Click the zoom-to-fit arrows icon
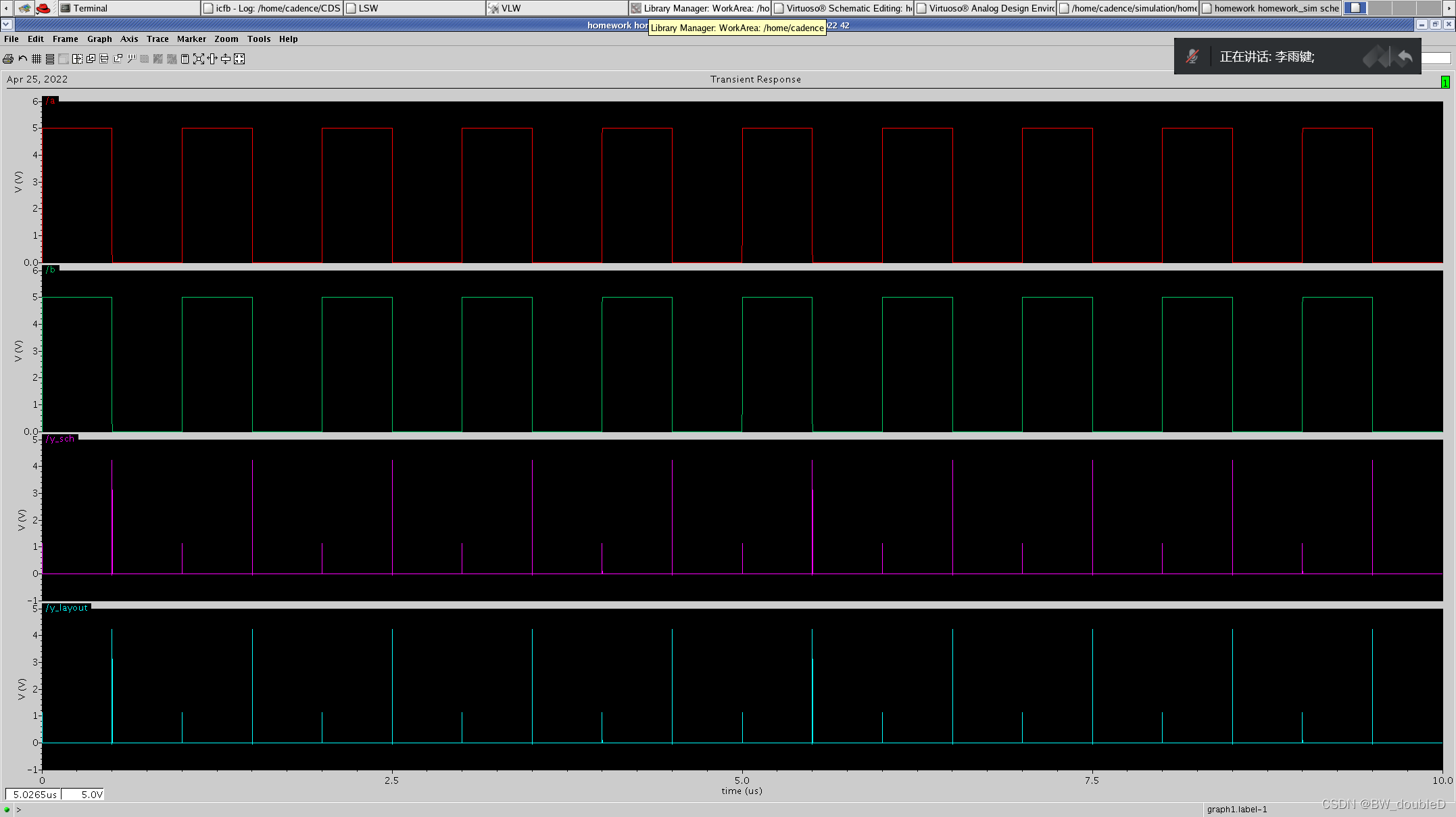This screenshot has height=817, width=1456. click(x=199, y=59)
